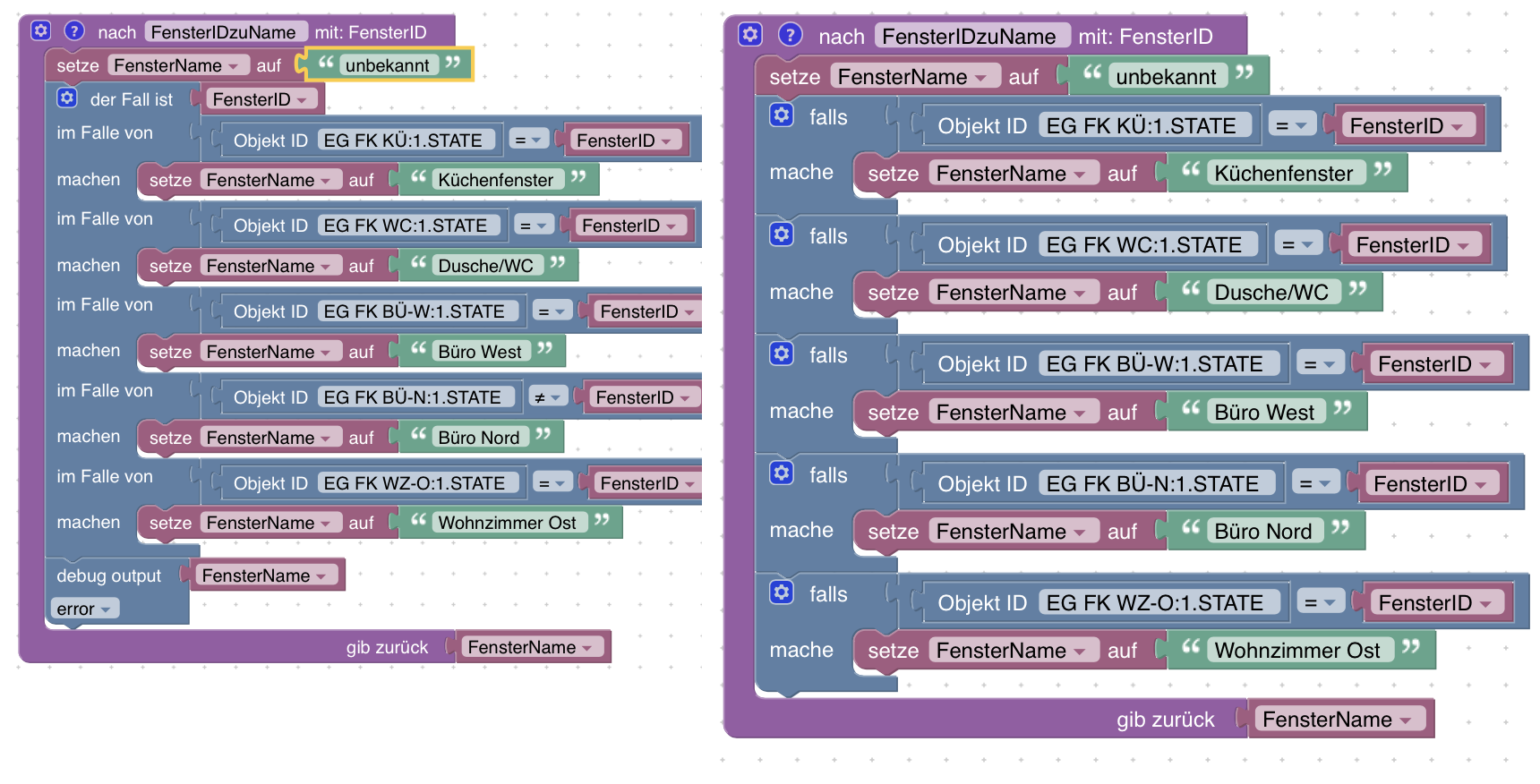Screen dimensions: 1540x784
Task: Open FensterID dropdown in right EG FK WC:1.STATE row
Action: coord(1413,245)
